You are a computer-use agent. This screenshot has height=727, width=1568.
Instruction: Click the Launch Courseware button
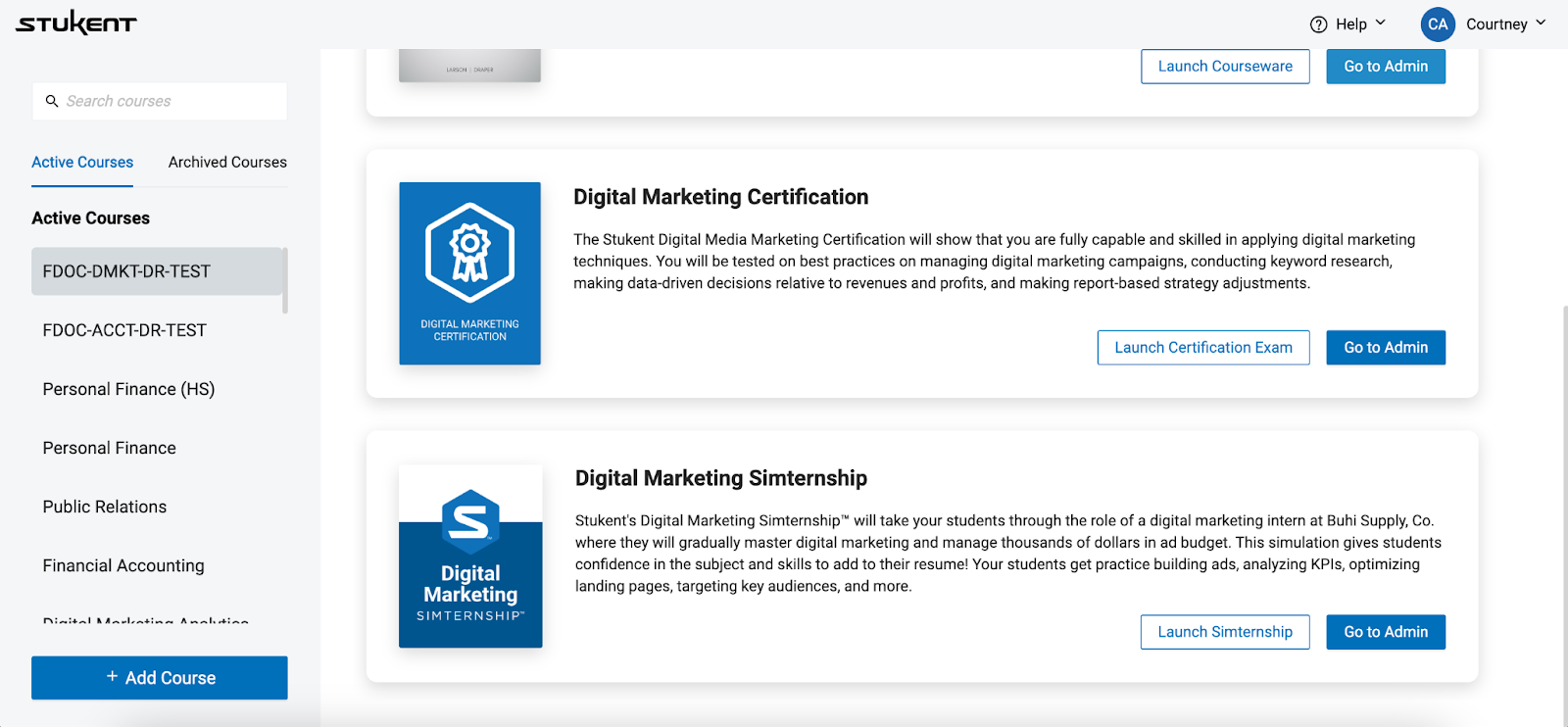coord(1225,67)
